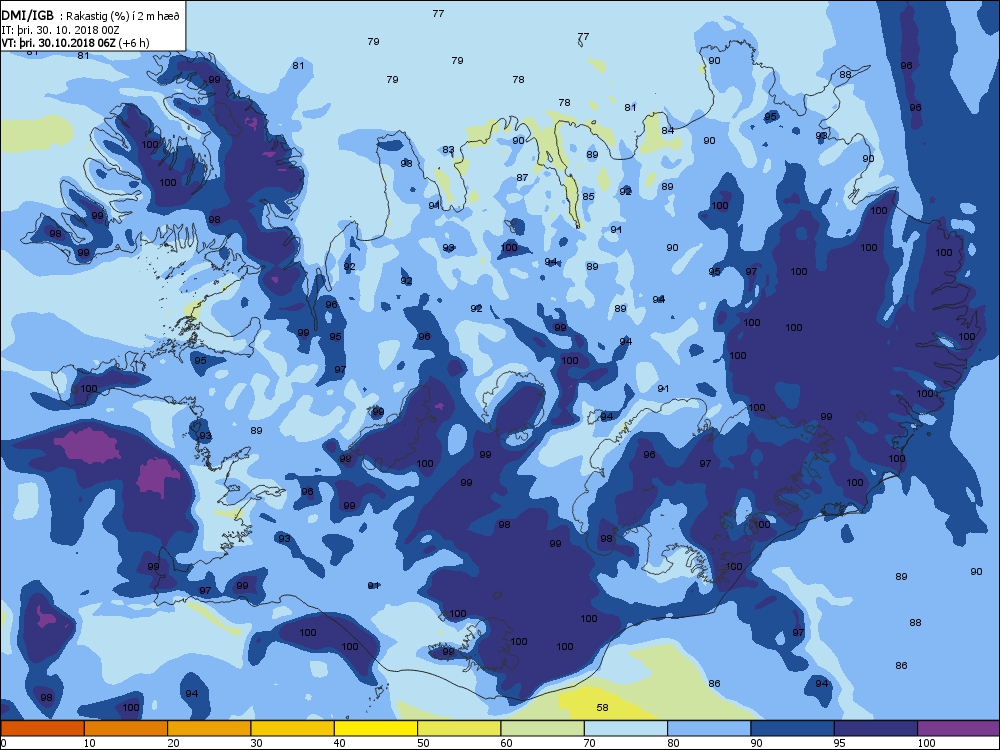1000x750 pixels.
Task: Click the pale green 60–70 legend swatch
Action: tap(543, 728)
